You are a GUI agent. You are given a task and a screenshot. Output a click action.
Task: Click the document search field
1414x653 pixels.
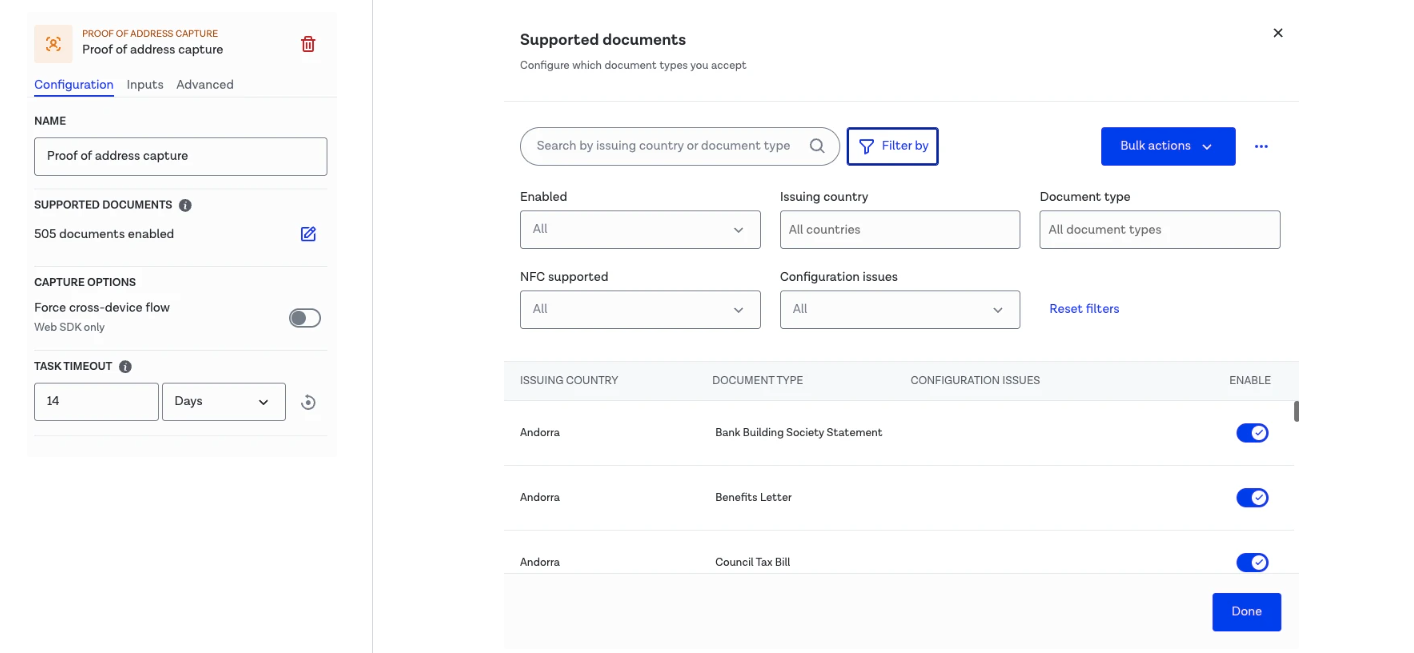[680, 146]
